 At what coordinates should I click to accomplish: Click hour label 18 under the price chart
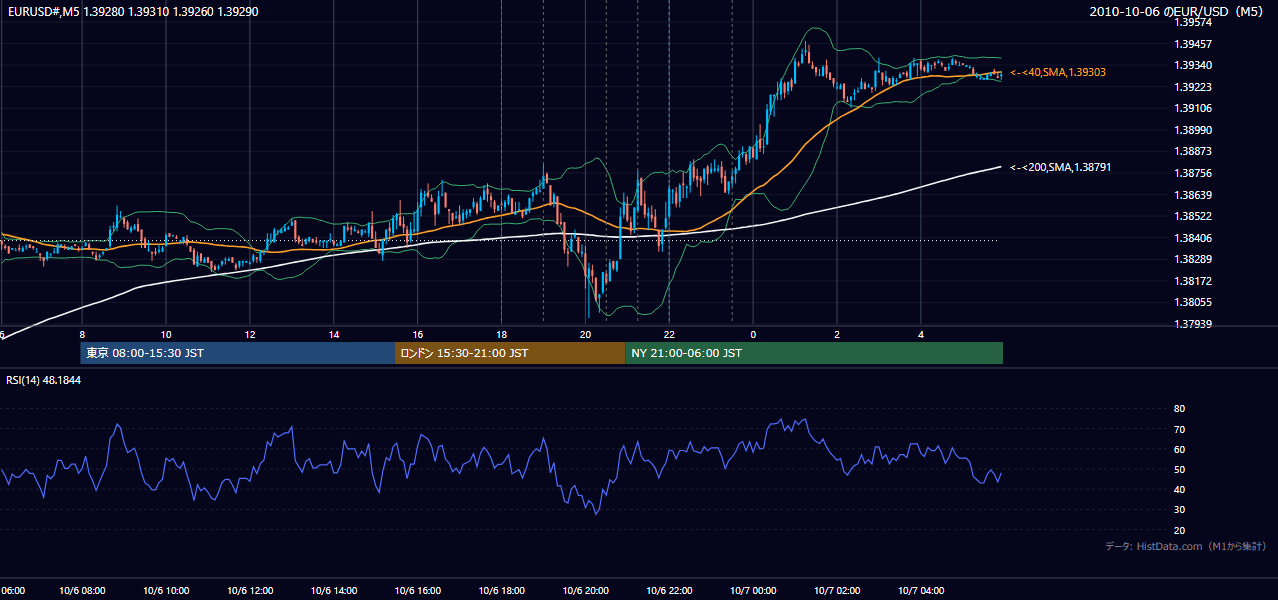coord(502,335)
